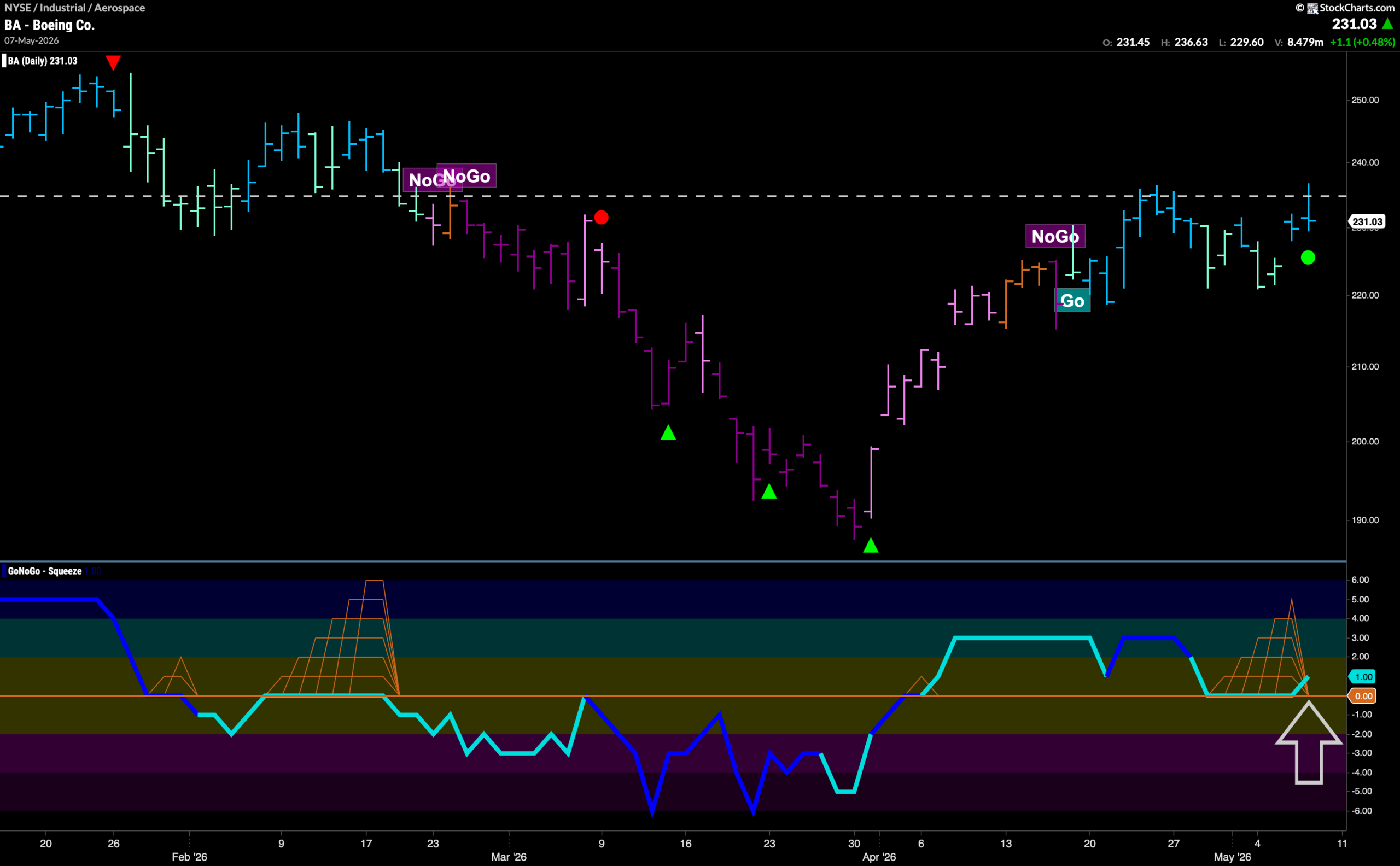Click the 07-May-2026 date text
Viewport: 1400px width, 866px height.
coord(32,40)
